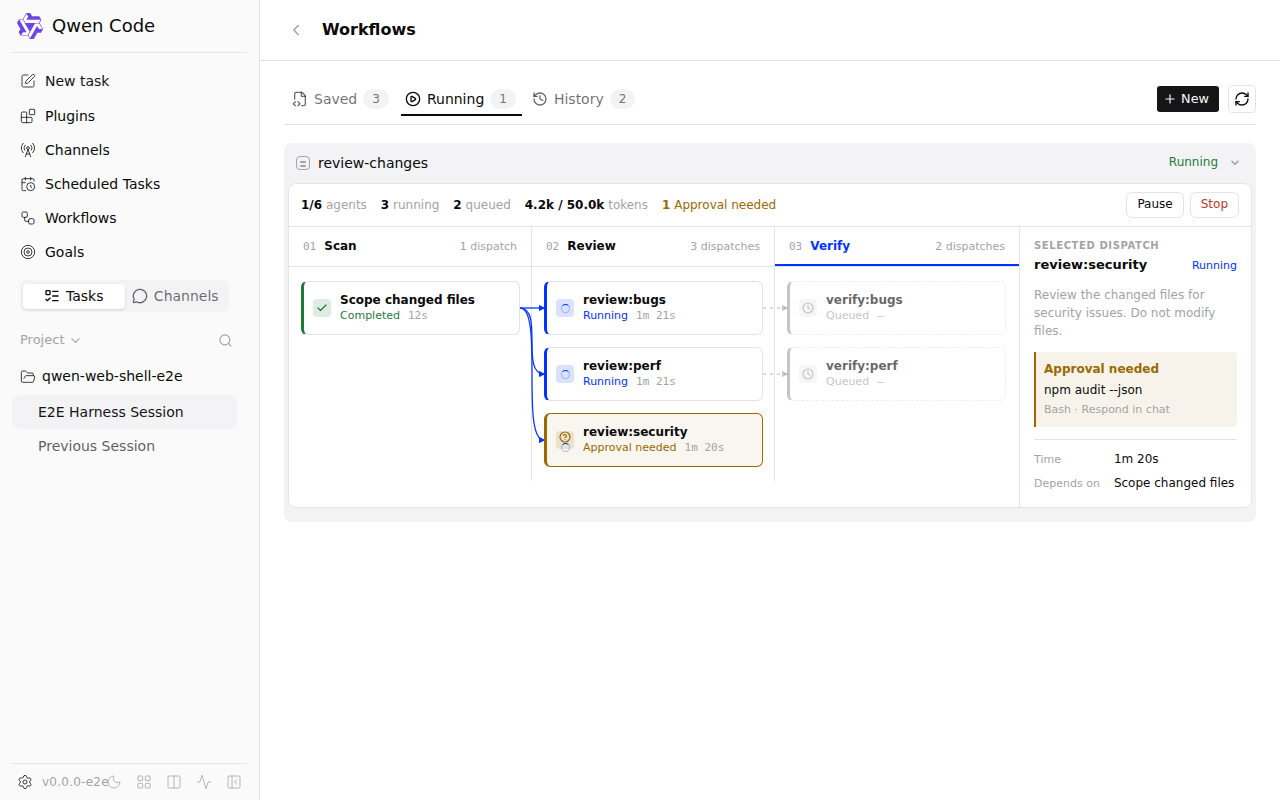
Task: Click the spinner icon on review:perf
Action: [565, 374]
